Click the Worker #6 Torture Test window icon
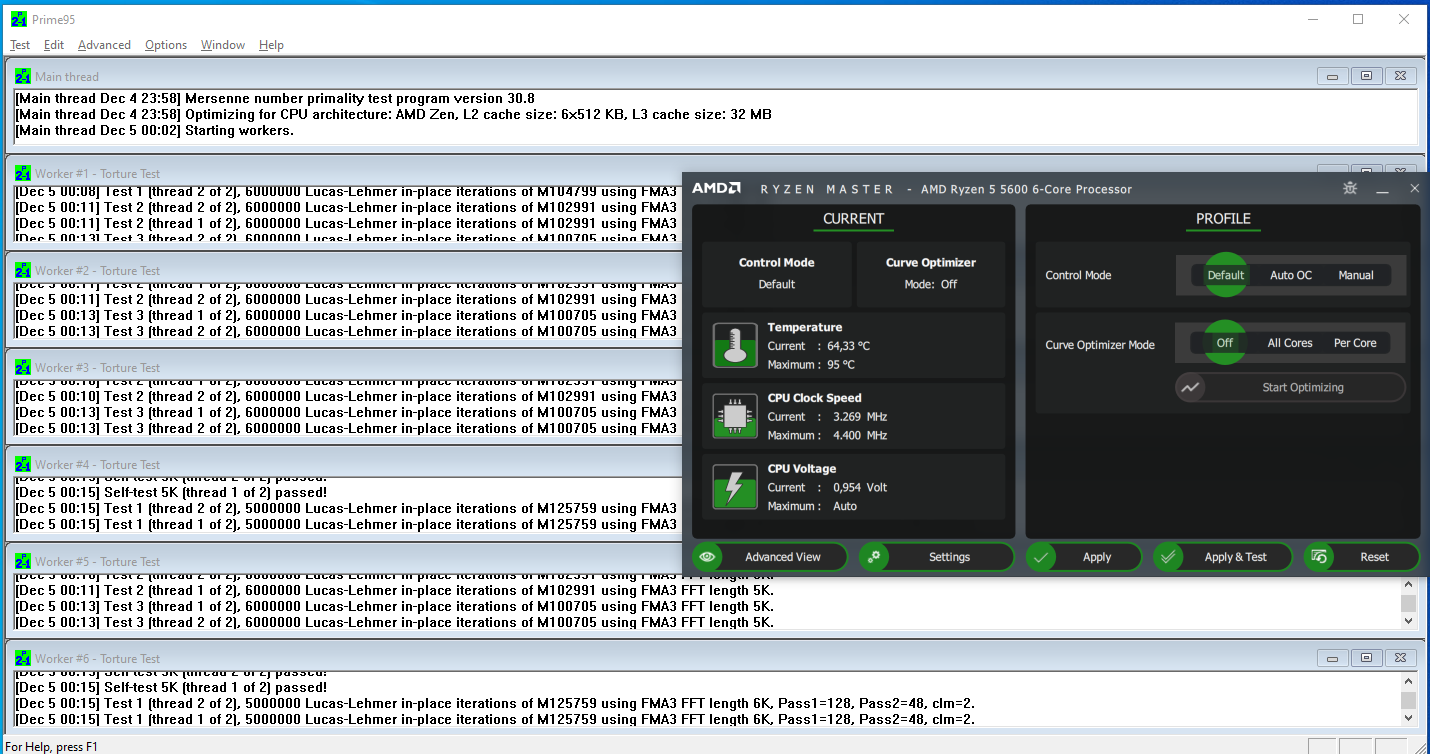 [x=23, y=658]
